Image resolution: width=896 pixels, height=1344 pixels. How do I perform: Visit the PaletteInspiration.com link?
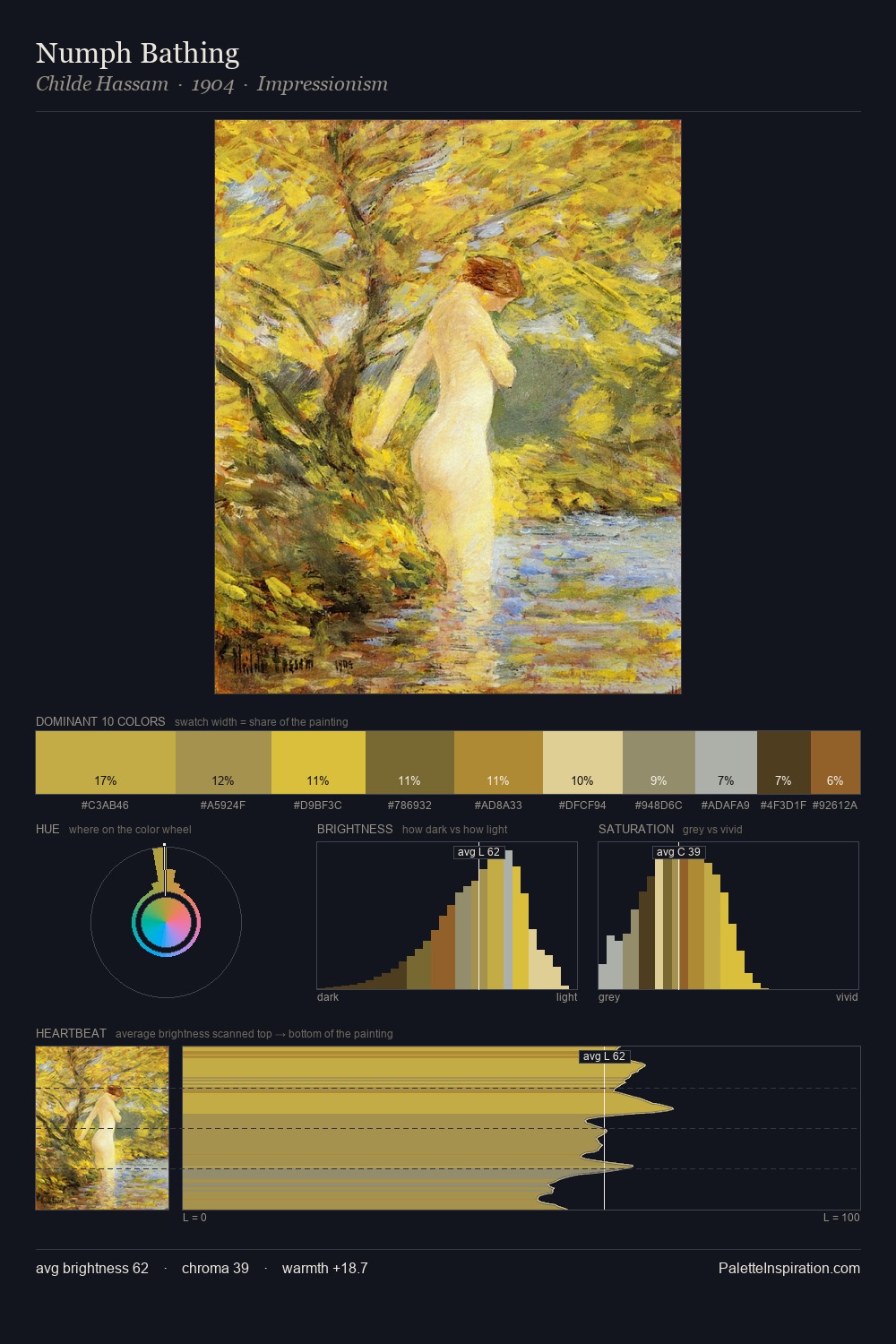(789, 1268)
